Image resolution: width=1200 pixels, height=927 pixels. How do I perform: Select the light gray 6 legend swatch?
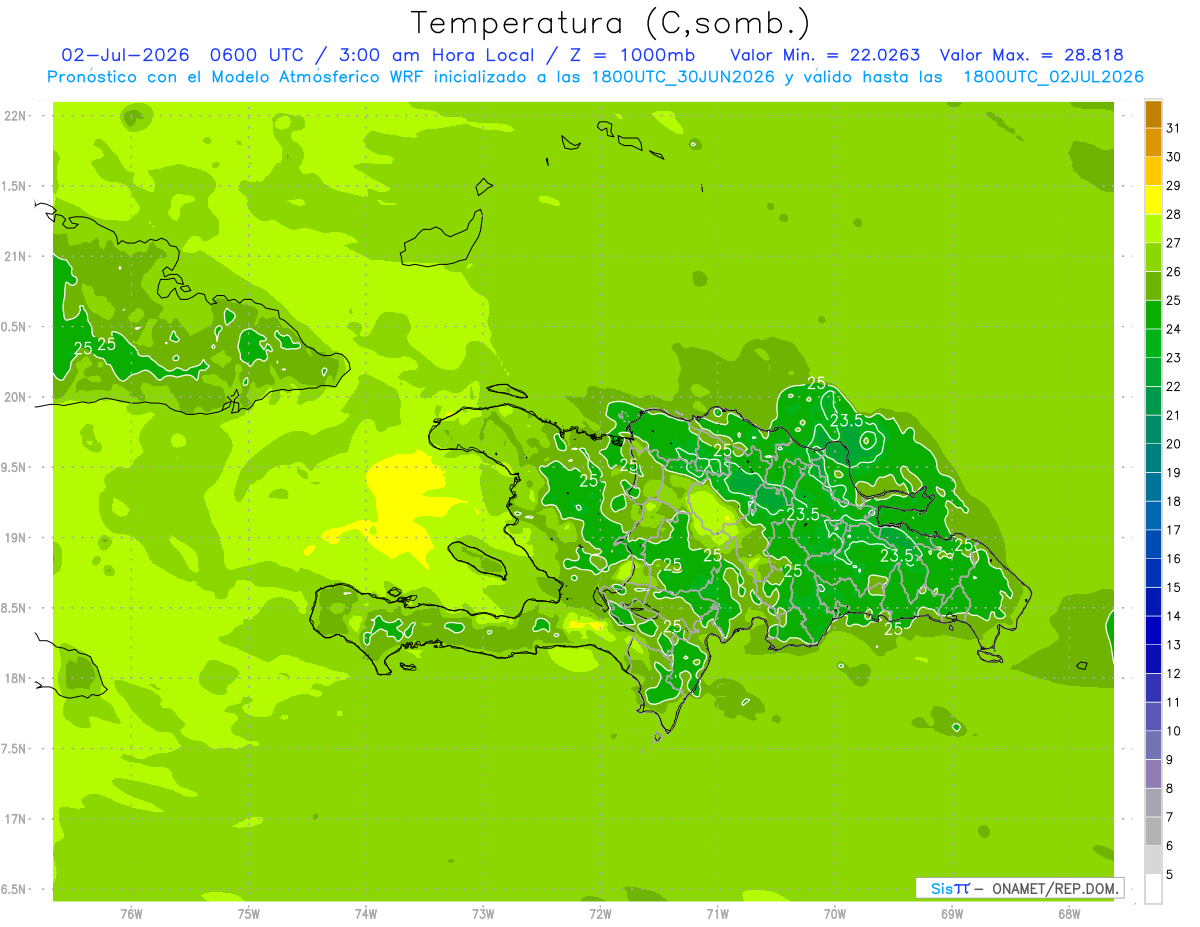coord(1153,861)
